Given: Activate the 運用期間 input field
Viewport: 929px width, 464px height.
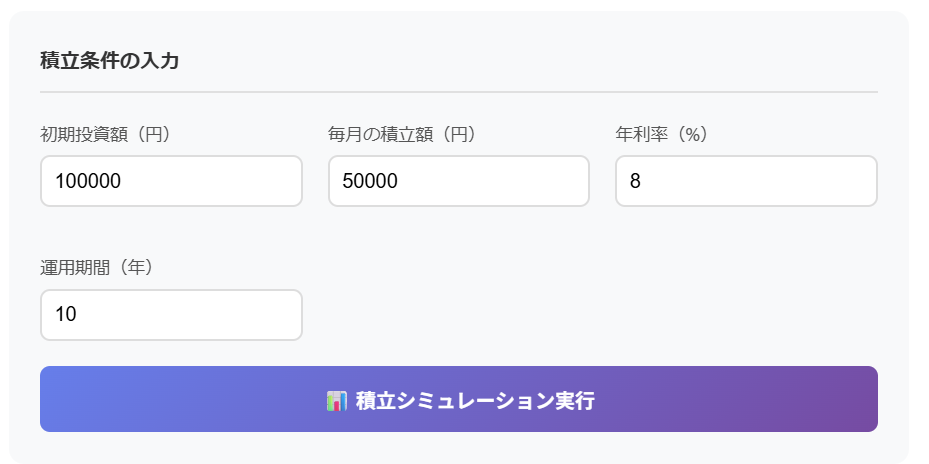Looking at the screenshot, I should 171,315.
